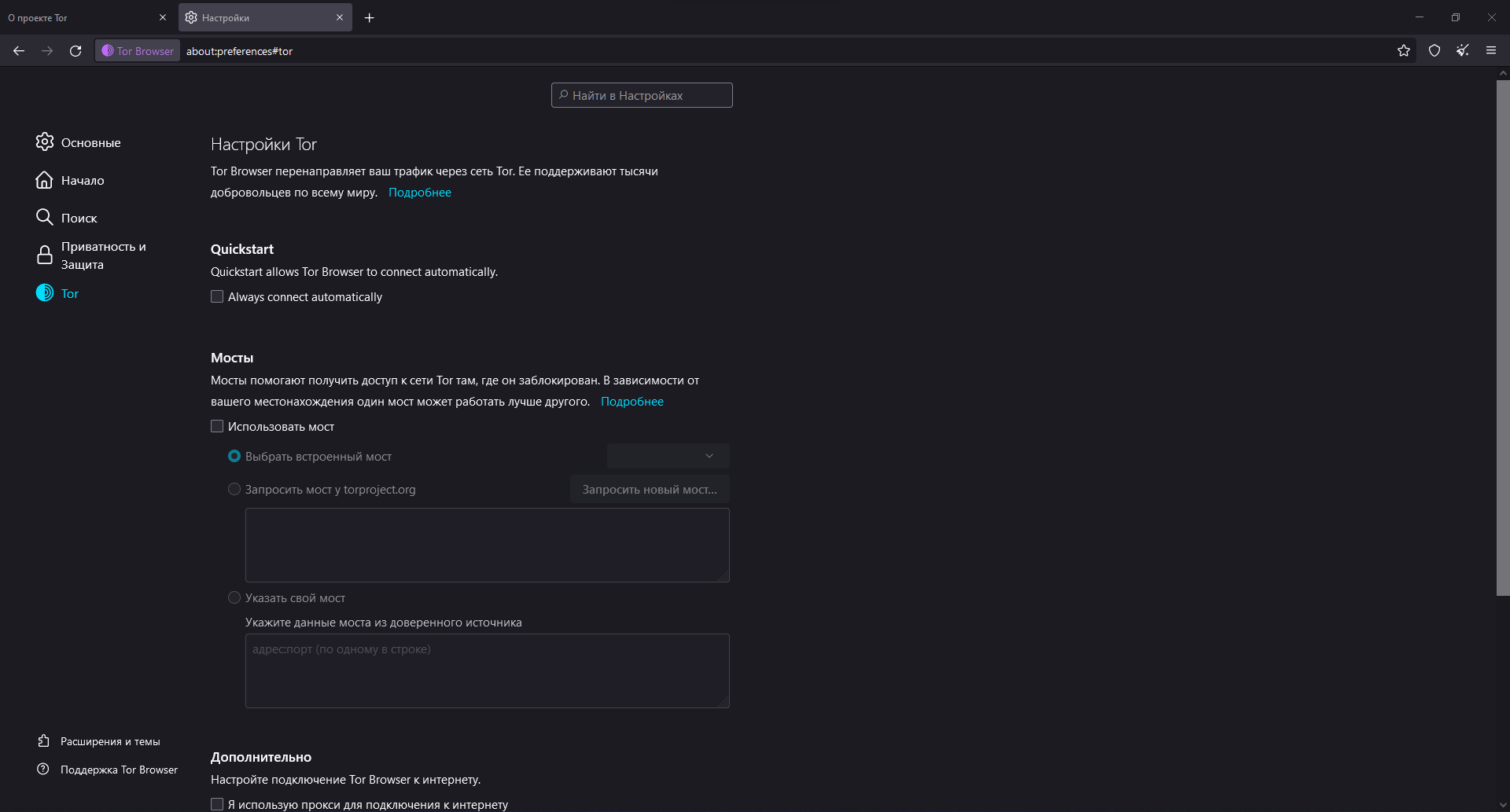This screenshot has height=812, width=1510.
Task: Focus the 'Найти в Настройках' search field
Action: (x=642, y=95)
